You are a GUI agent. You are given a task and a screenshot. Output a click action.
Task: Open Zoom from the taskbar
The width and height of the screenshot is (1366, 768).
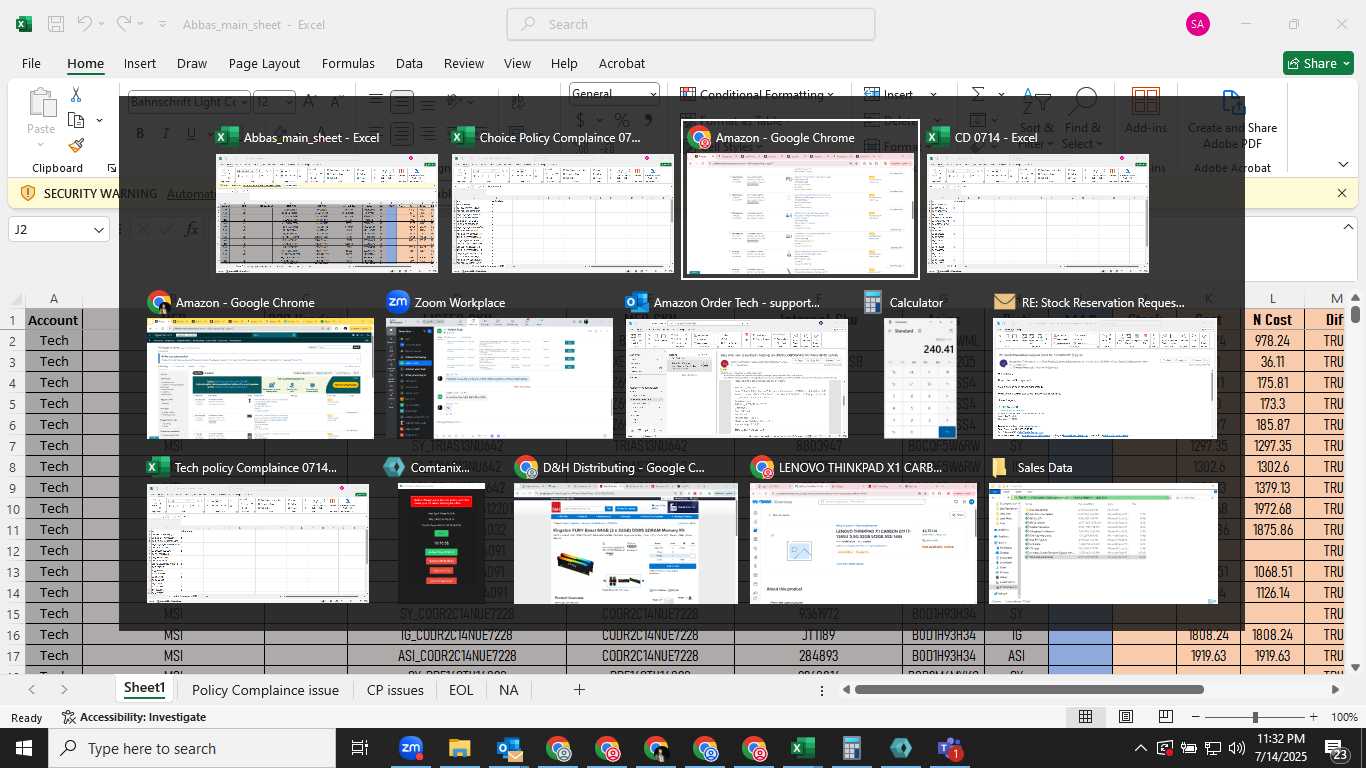410,748
